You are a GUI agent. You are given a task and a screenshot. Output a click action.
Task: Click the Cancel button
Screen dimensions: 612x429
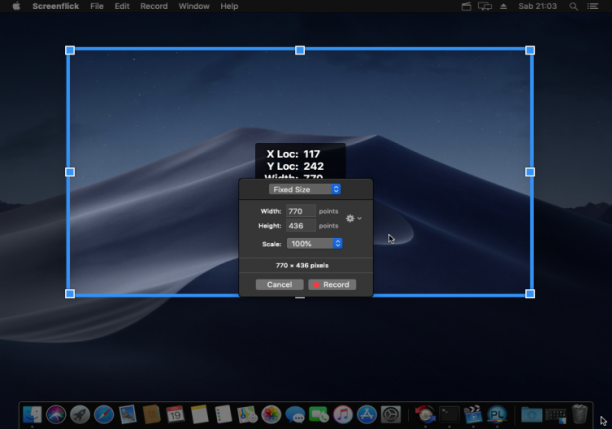pos(279,285)
